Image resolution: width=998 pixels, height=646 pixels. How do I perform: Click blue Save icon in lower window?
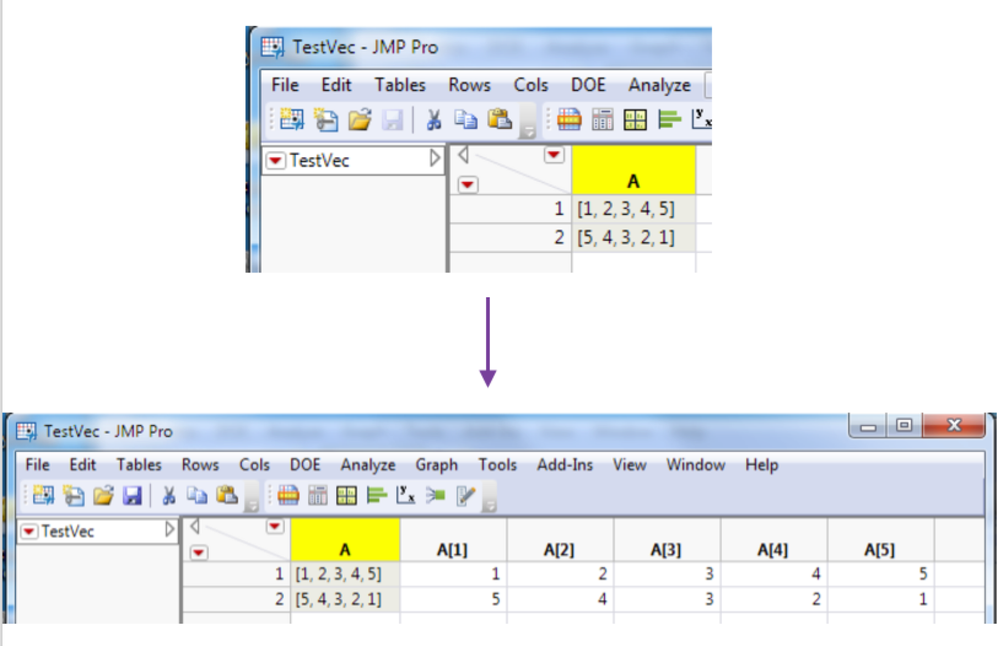click(x=132, y=495)
